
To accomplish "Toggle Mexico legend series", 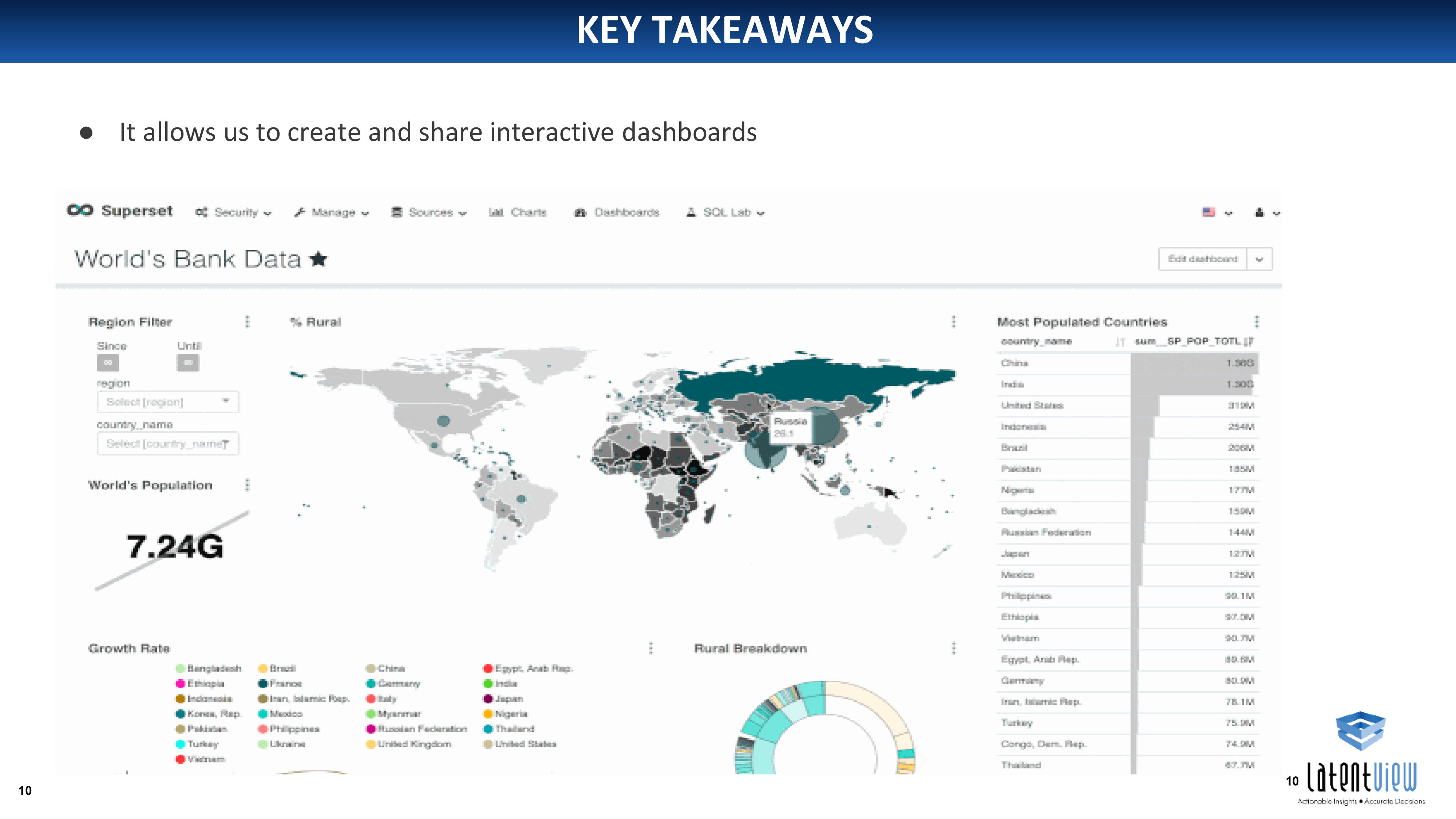I will [x=280, y=715].
